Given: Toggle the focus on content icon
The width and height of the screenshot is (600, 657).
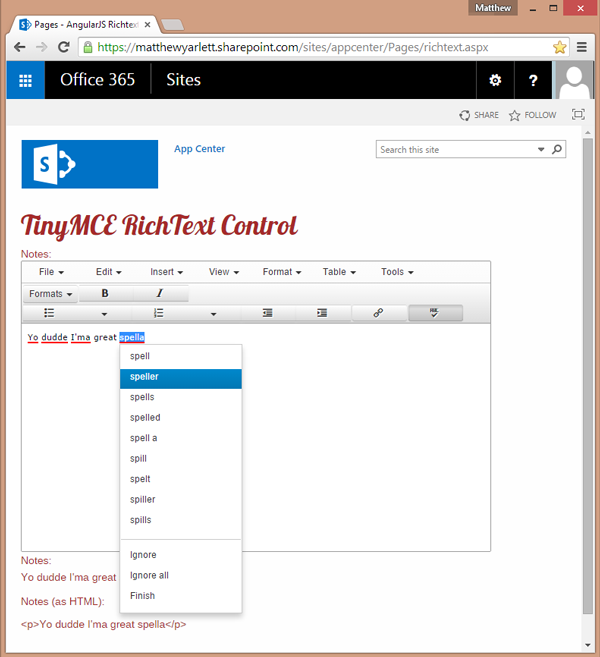Looking at the screenshot, I should click(x=578, y=114).
